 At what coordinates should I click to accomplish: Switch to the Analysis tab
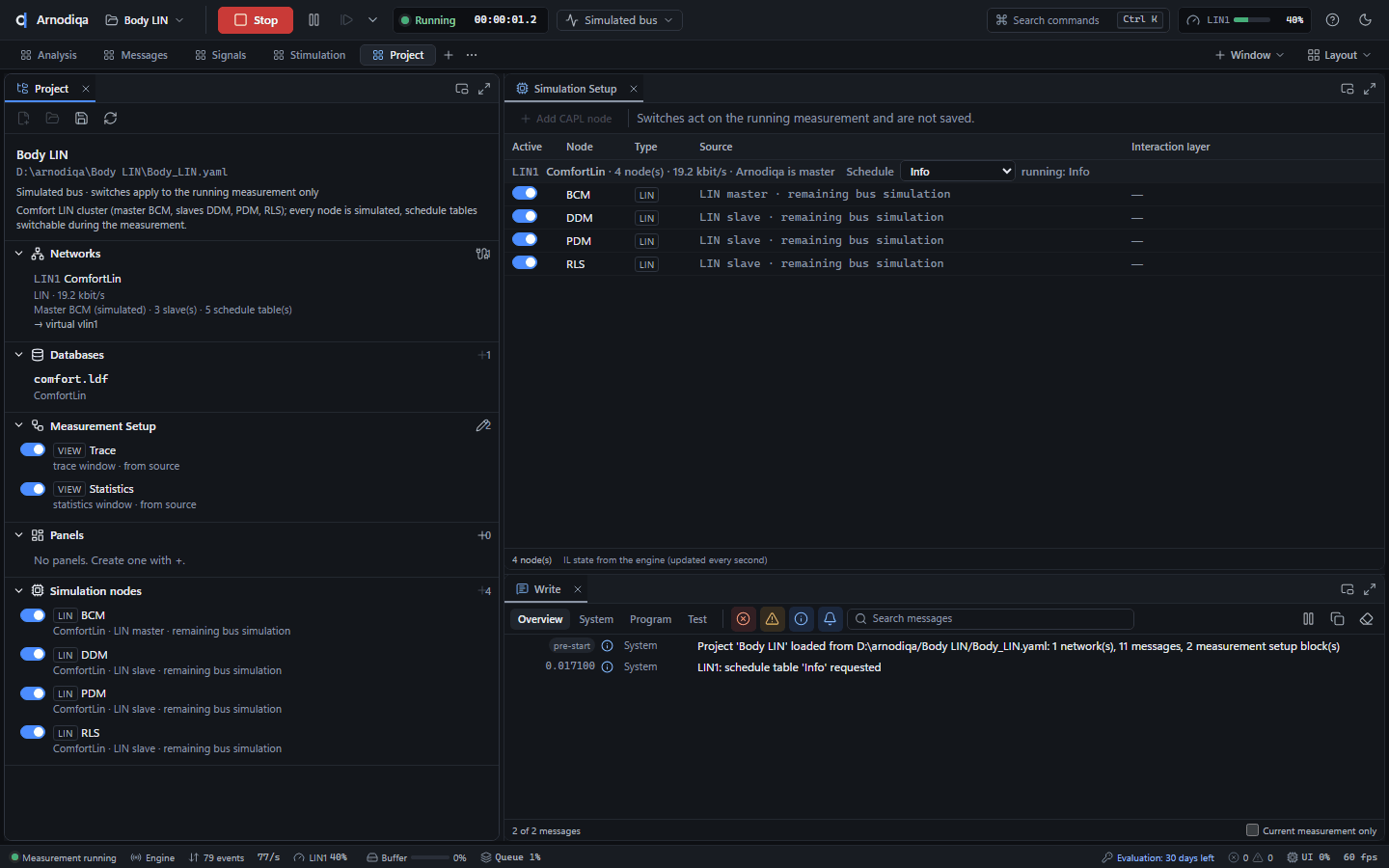pyautogui.click(x=48, y=55)
